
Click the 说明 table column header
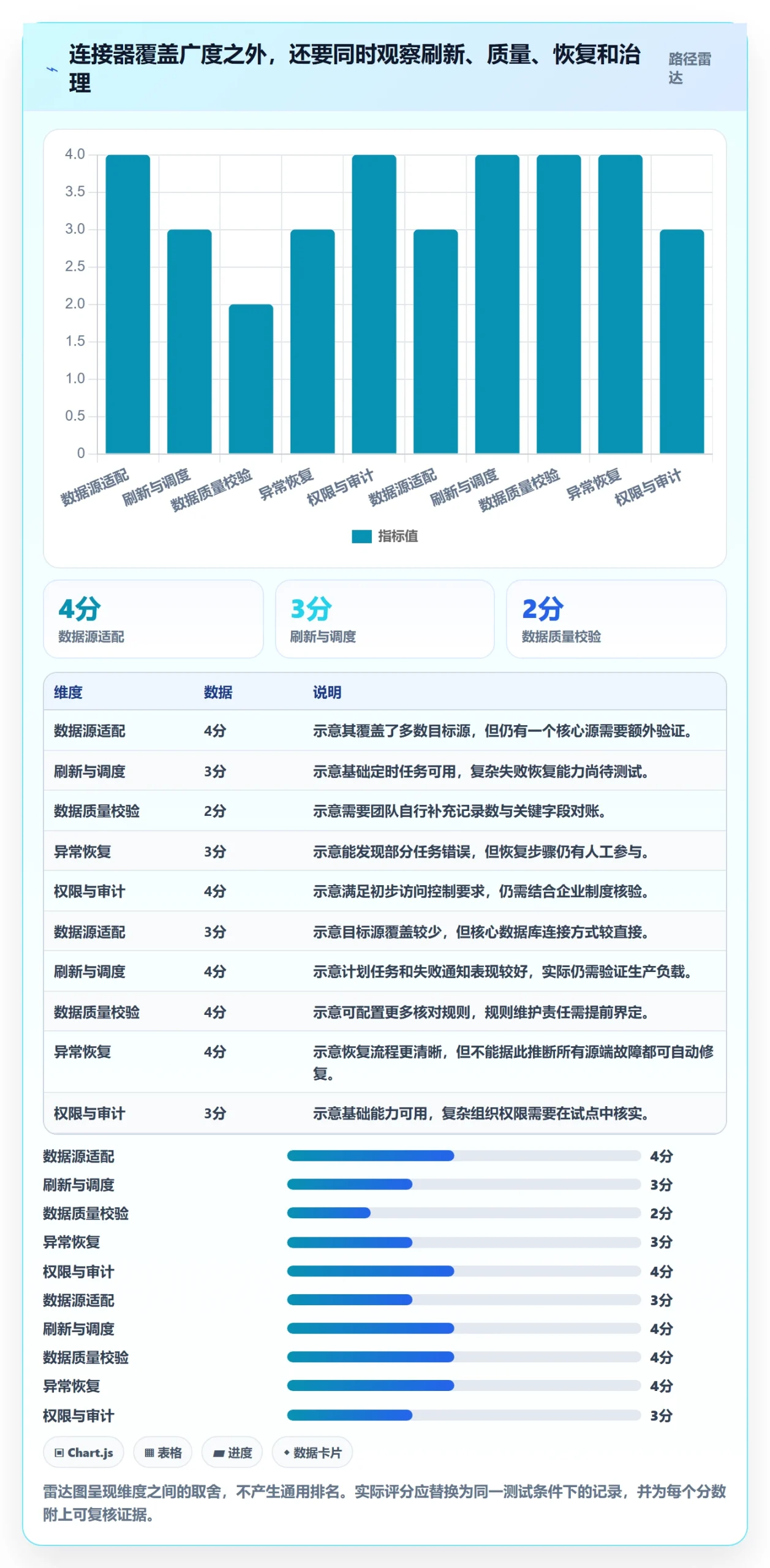tap(327, 692)
